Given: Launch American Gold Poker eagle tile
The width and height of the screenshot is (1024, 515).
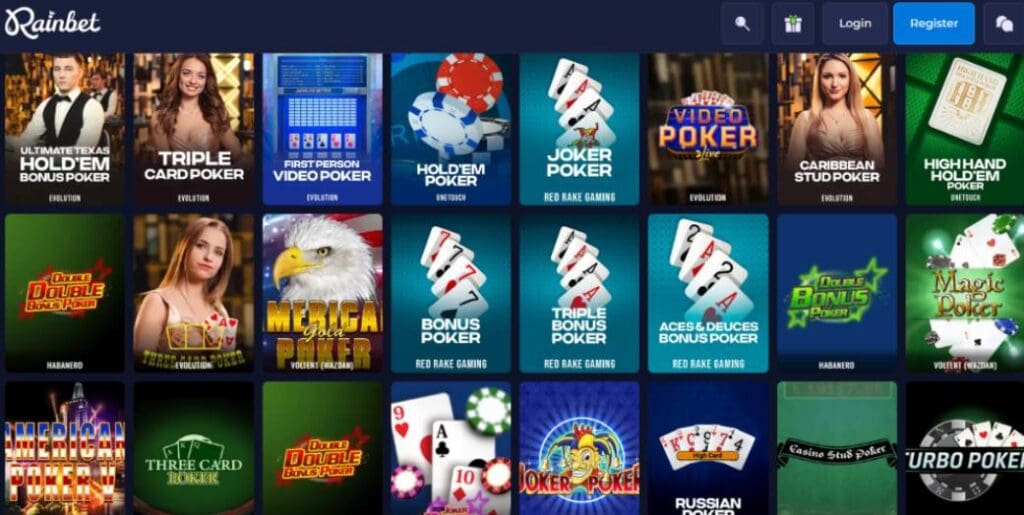Looking at the screenshot, I should 322,293.
